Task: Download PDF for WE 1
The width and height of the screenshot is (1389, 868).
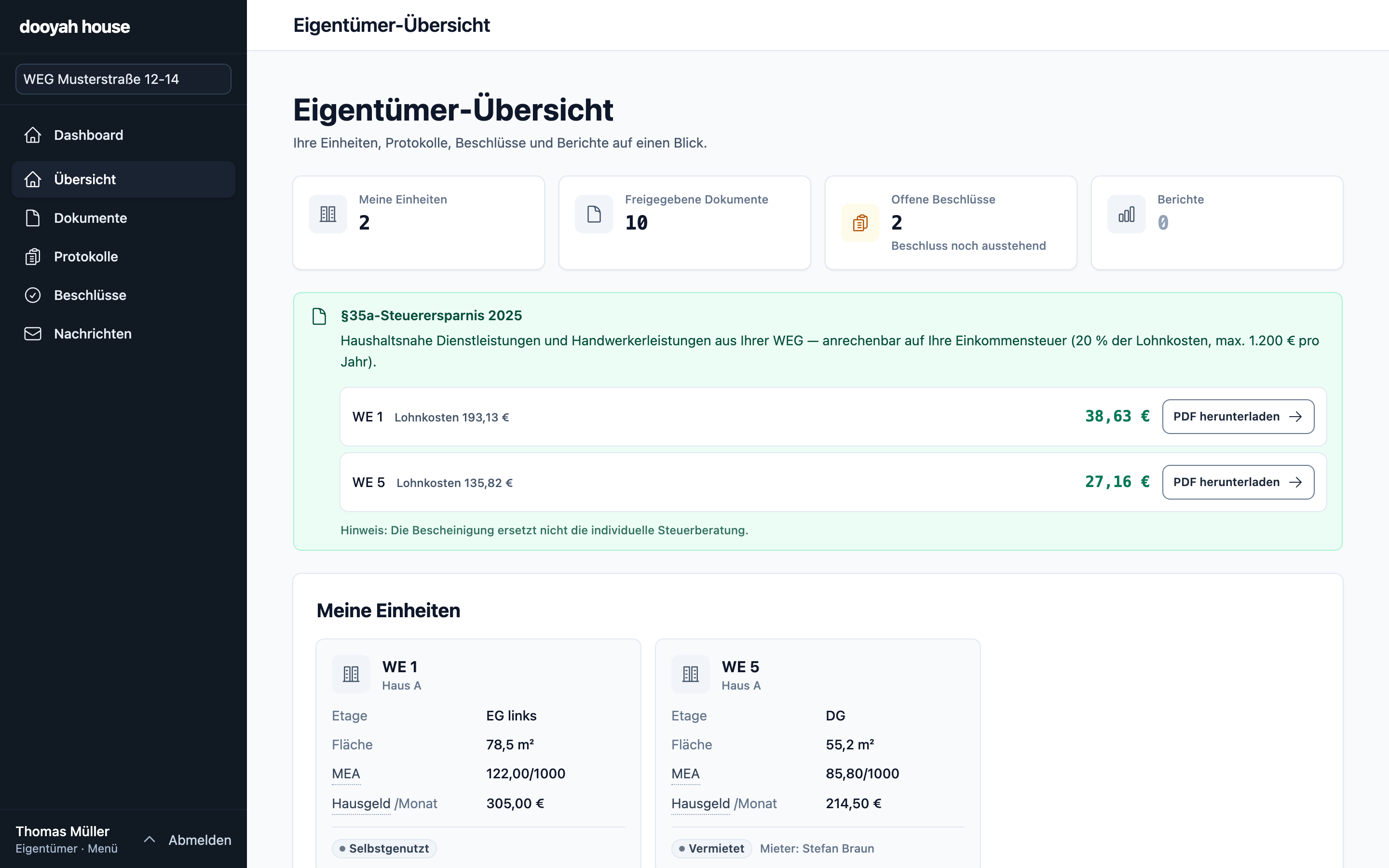Action: click(x=1238, y=416)
